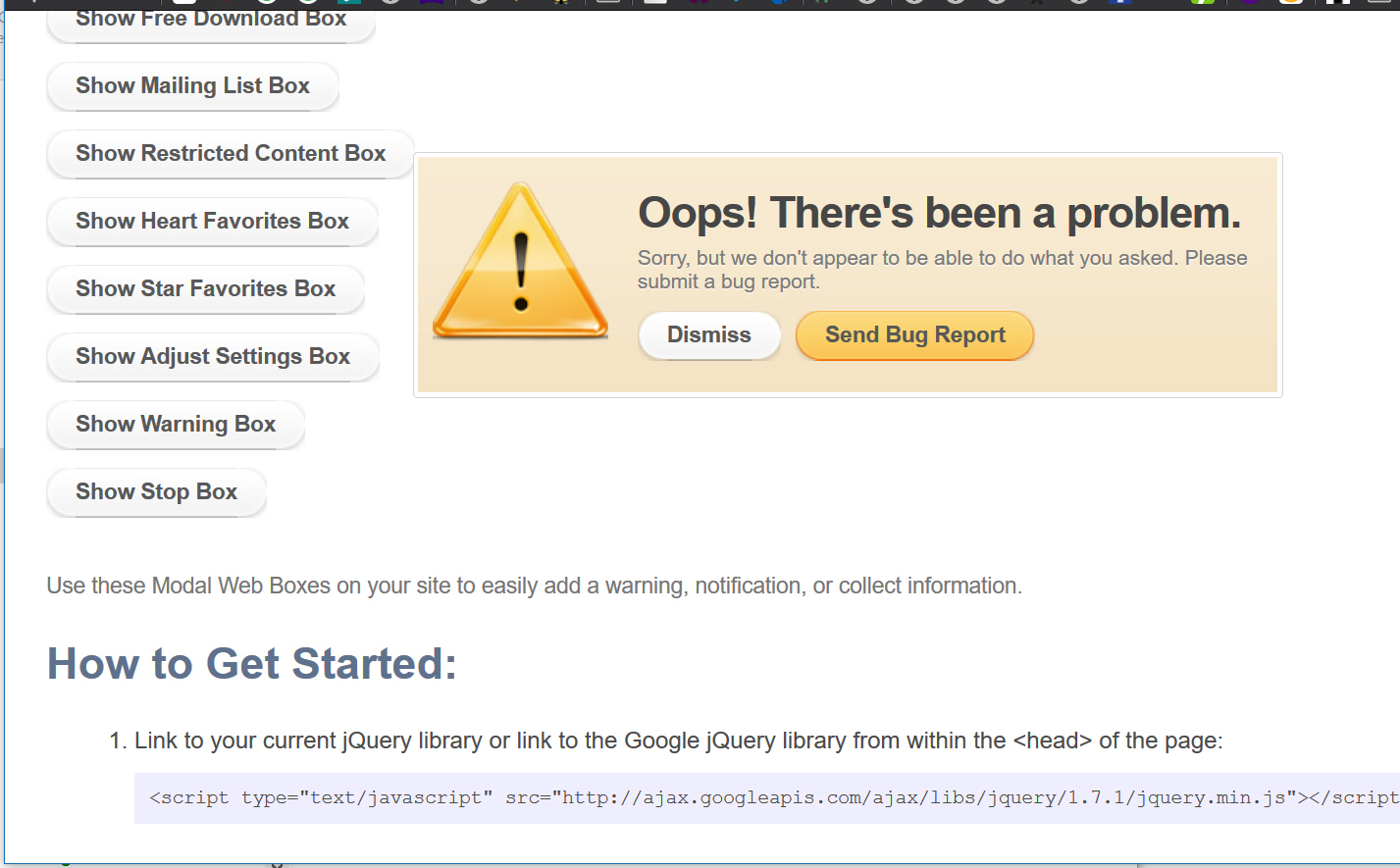Click the googleapis URL in the code block
The width and height of the screenshot is (1400, 868).
(922, 797)
